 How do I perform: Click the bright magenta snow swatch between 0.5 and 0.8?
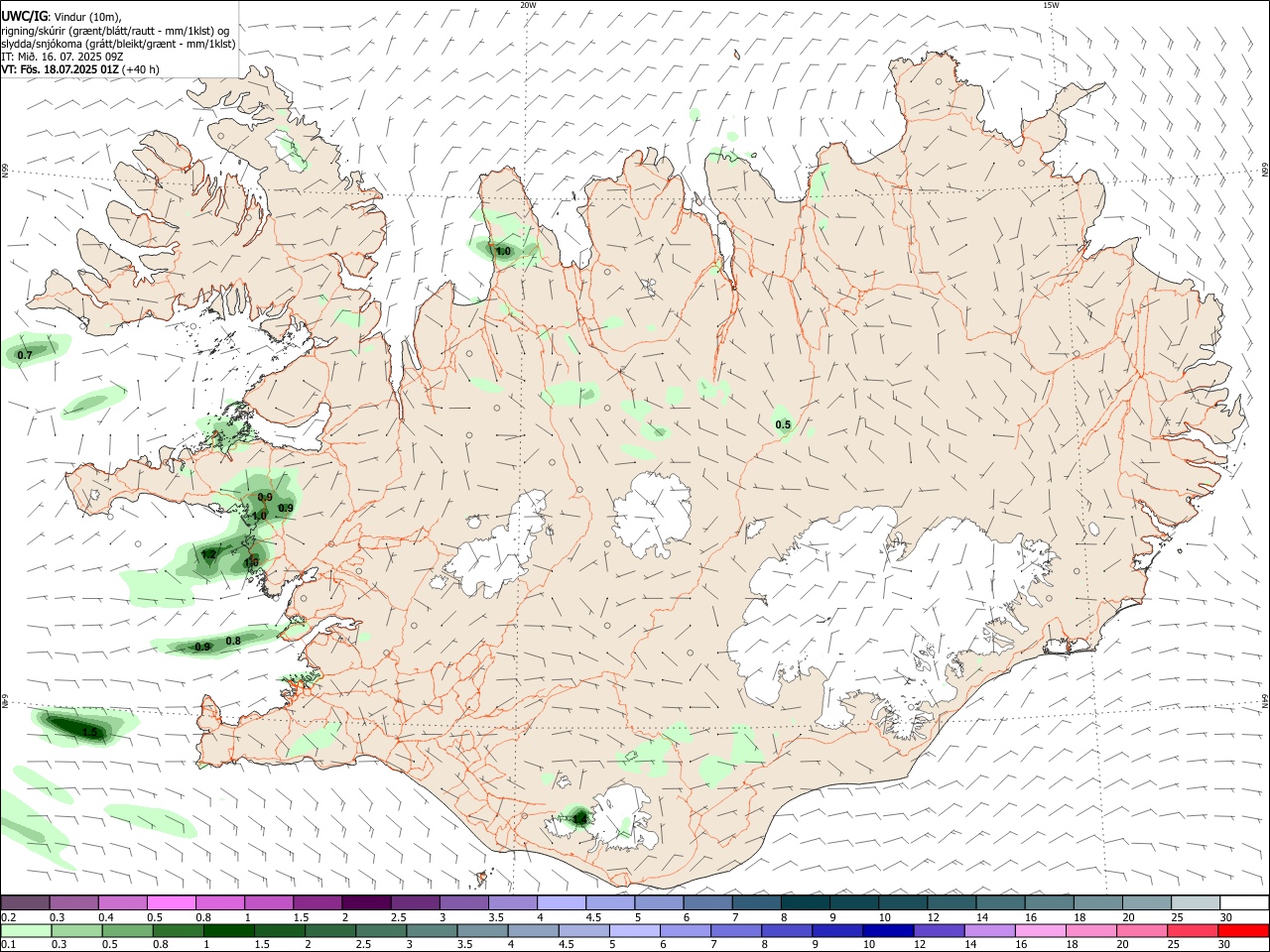tap(172, 902)
